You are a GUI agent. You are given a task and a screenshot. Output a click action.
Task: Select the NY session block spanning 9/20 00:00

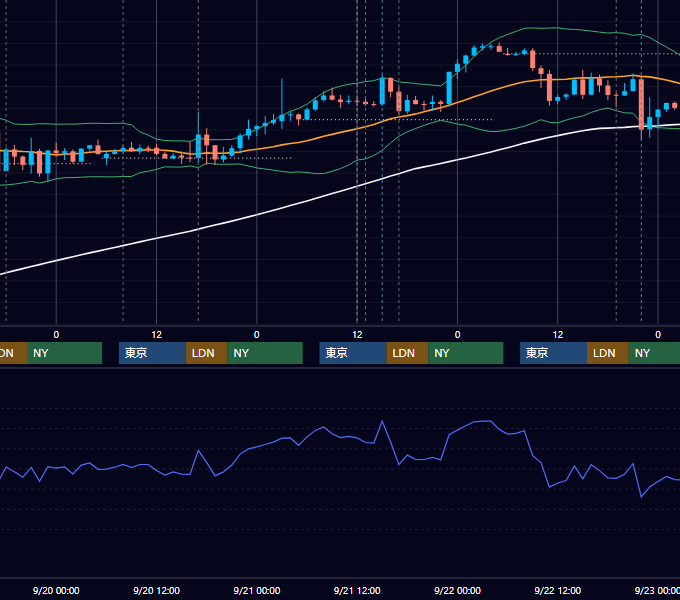[64, 353]
